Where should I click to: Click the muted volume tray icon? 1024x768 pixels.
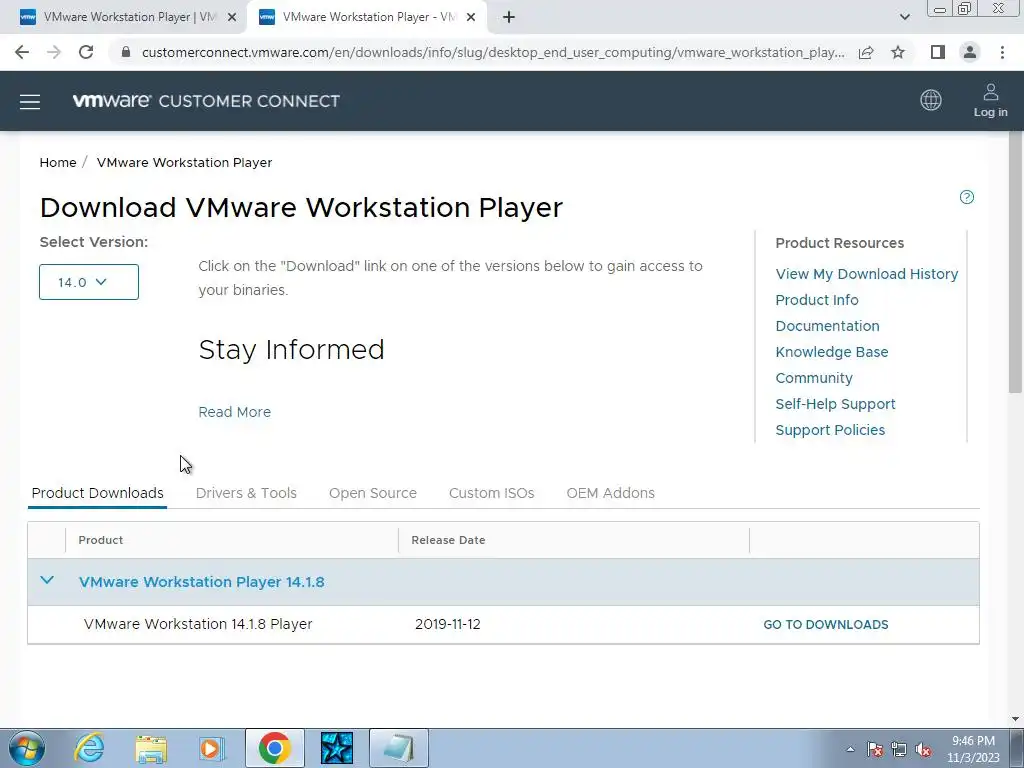(x=923, y=750)
